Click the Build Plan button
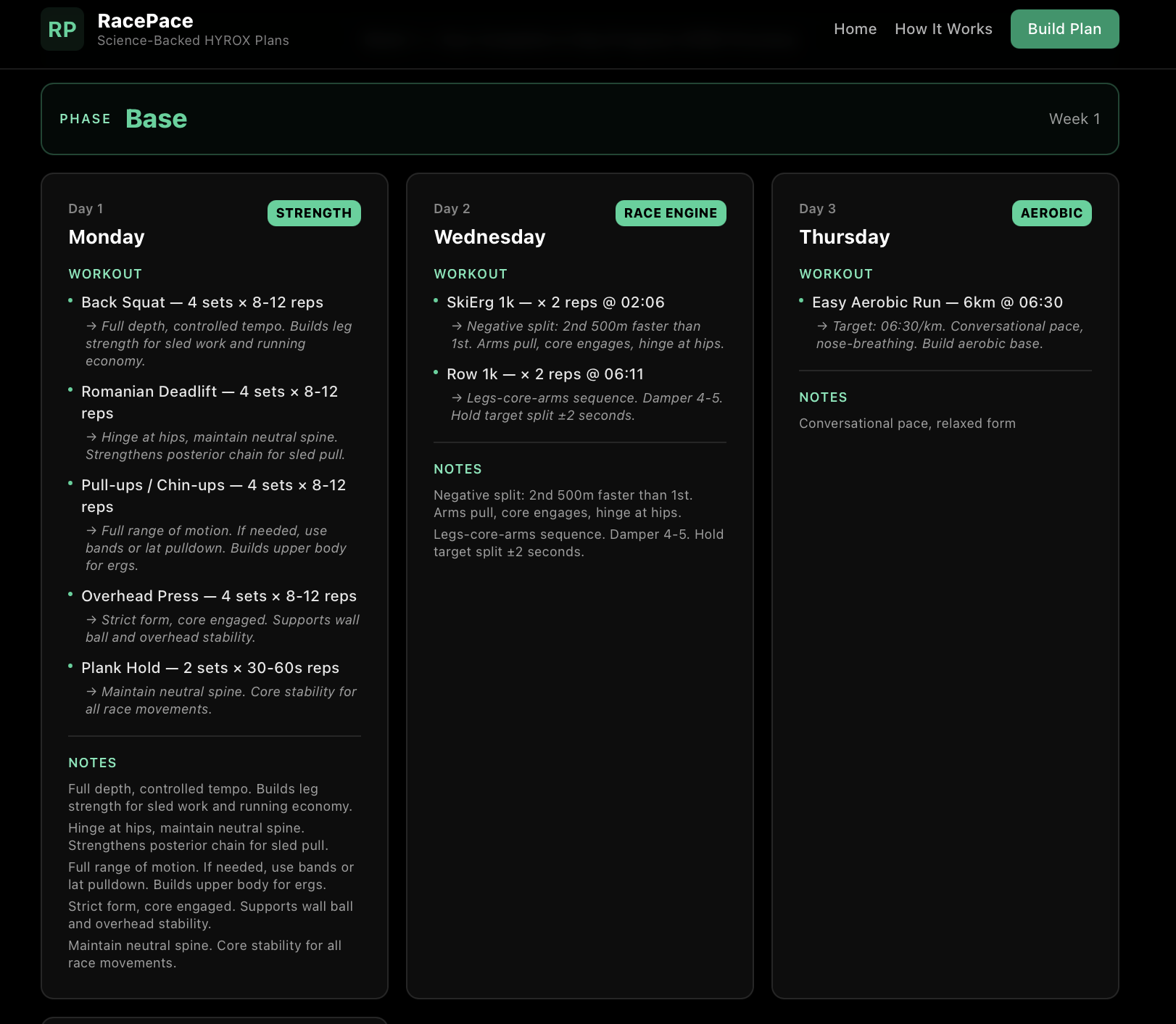 (x=1064, y=29)
